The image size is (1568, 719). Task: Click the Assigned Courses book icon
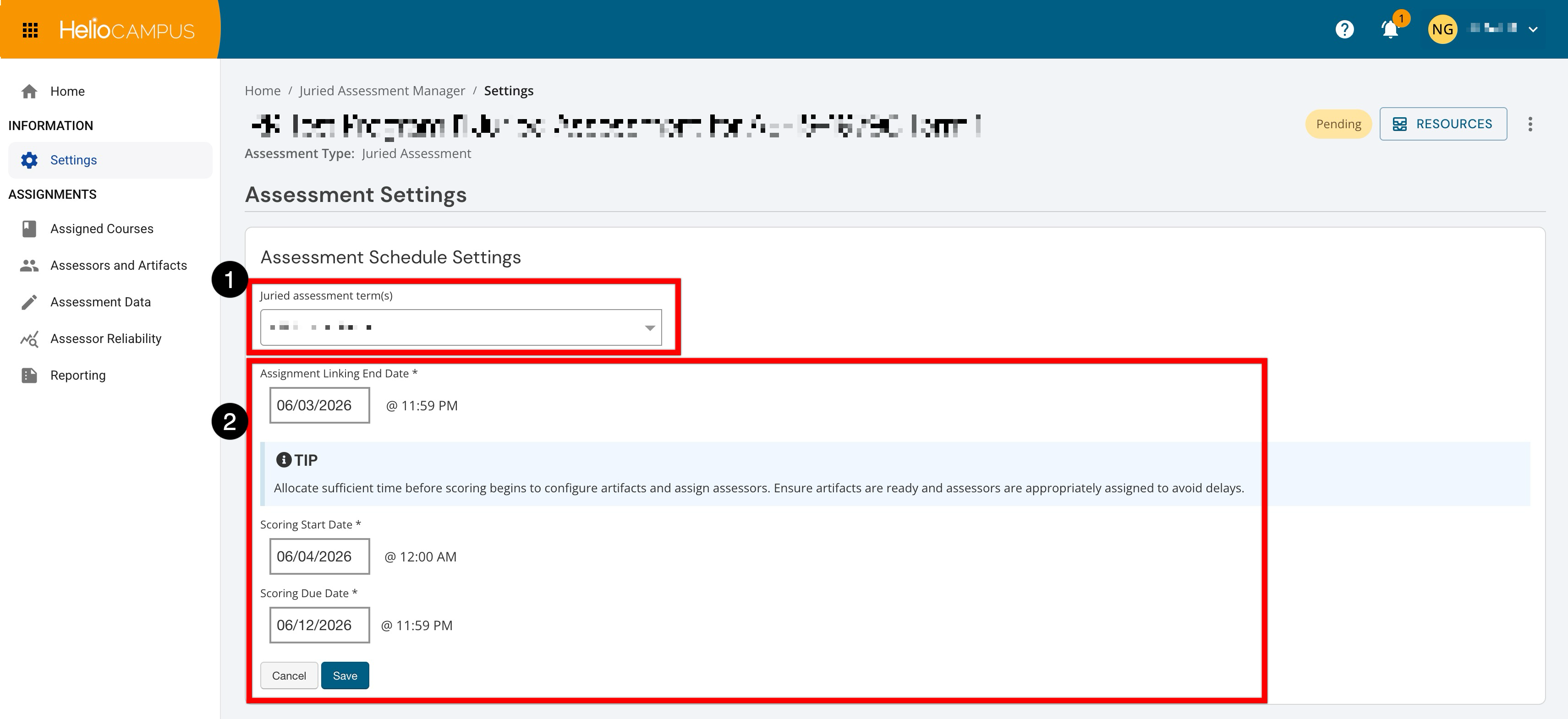(29, 229)
